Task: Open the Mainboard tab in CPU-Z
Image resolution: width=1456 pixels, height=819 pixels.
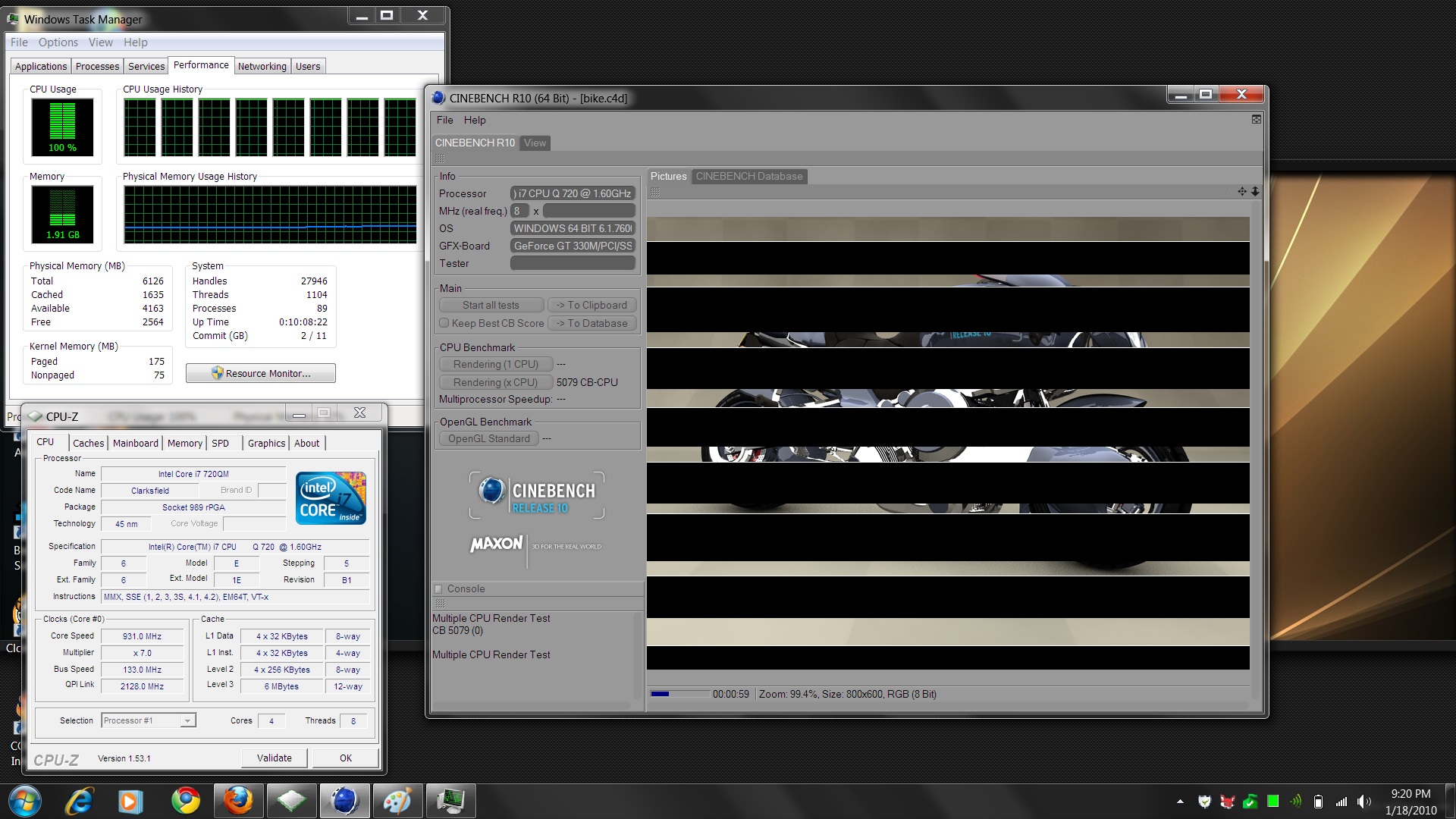Action: click(136, 444)
